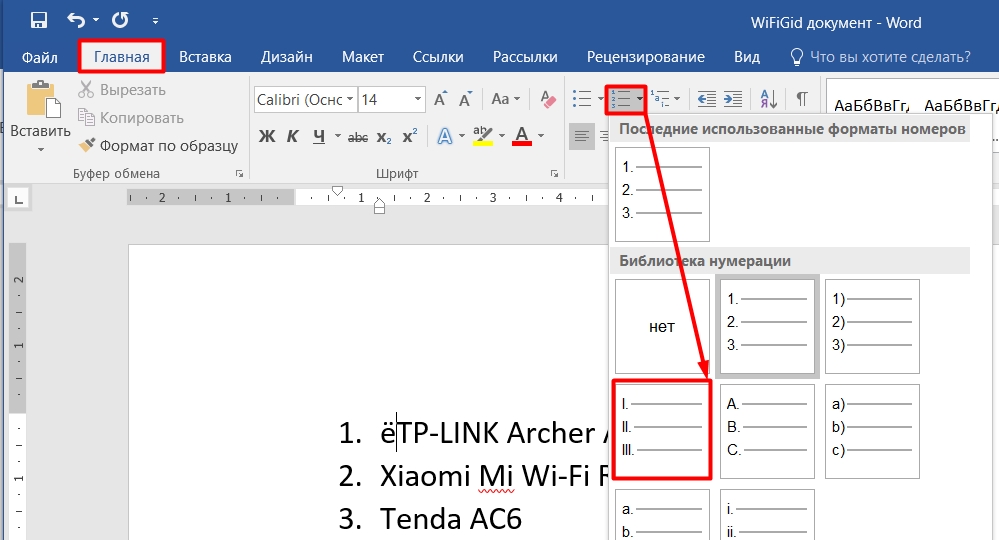999x540 pixels.
Task: Open the font color dropdown arrow
Action: point(541,136)
